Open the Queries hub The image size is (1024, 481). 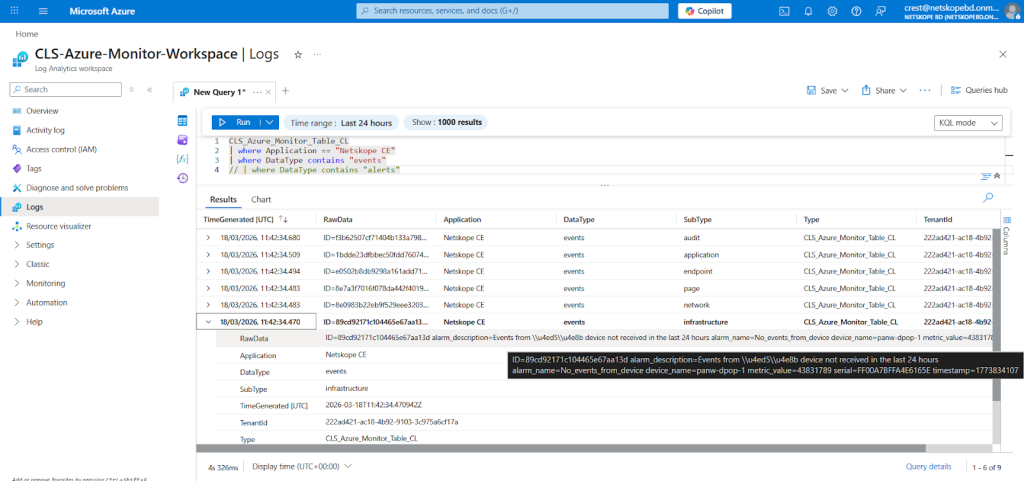pos(979,90)
